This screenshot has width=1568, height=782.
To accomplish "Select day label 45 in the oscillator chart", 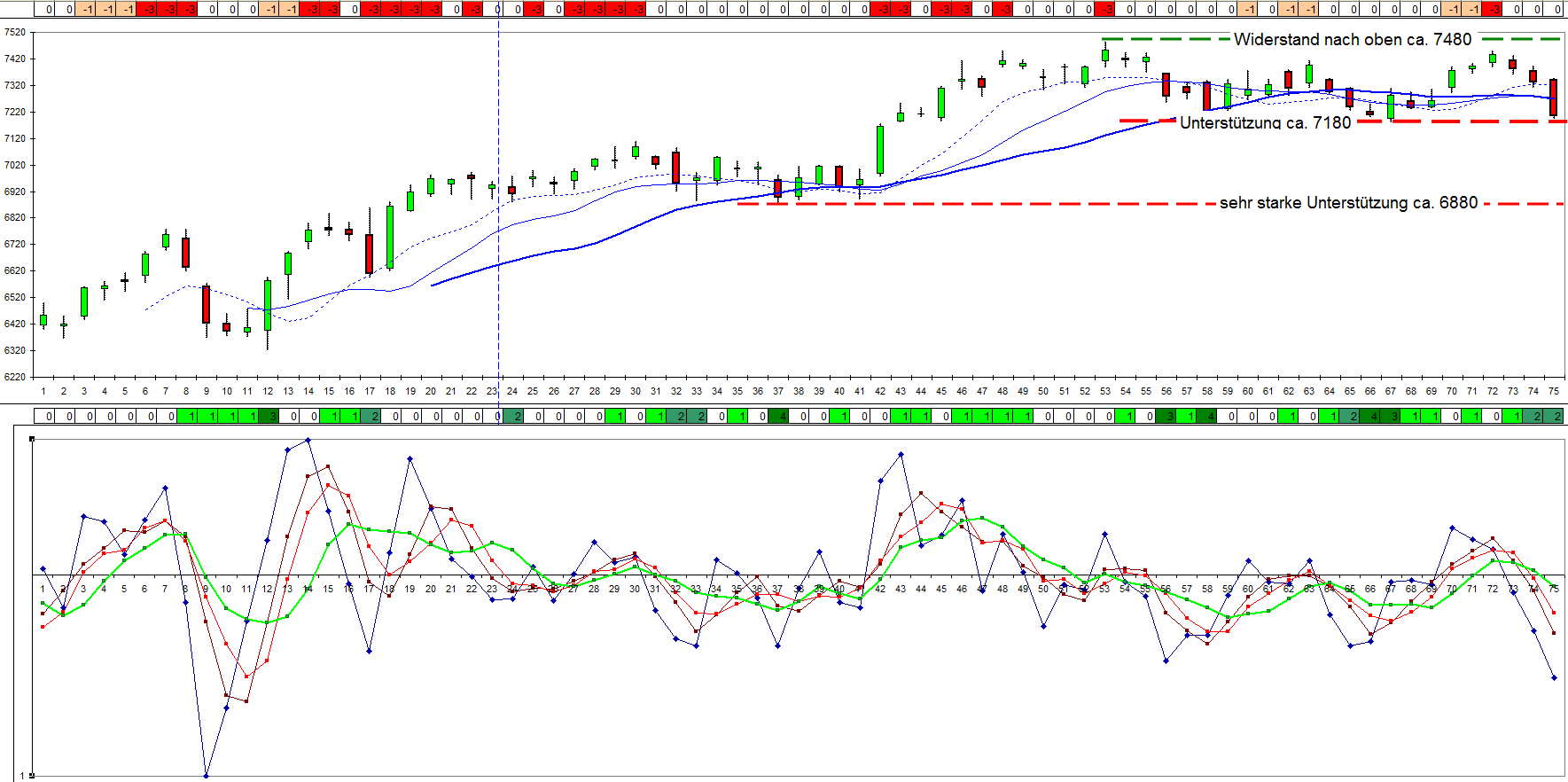I will click(x=941, y=589).
